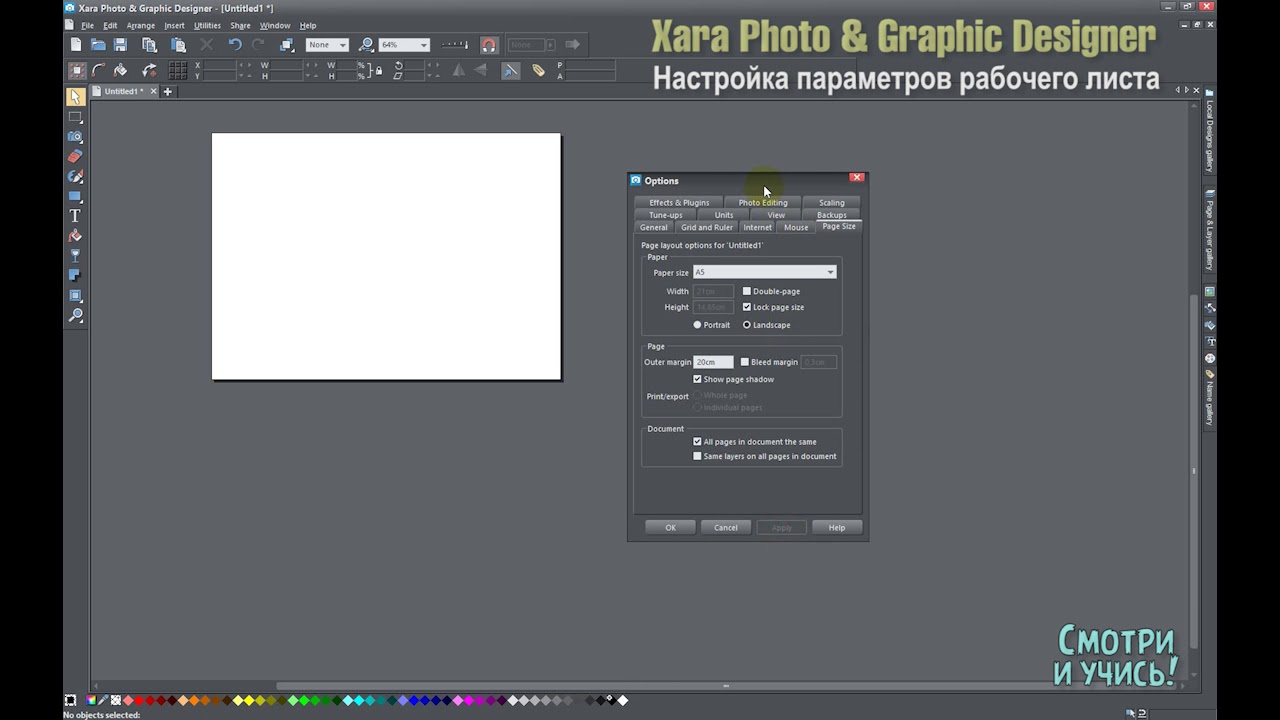Save the document using the floppy icon

(120, 45)
